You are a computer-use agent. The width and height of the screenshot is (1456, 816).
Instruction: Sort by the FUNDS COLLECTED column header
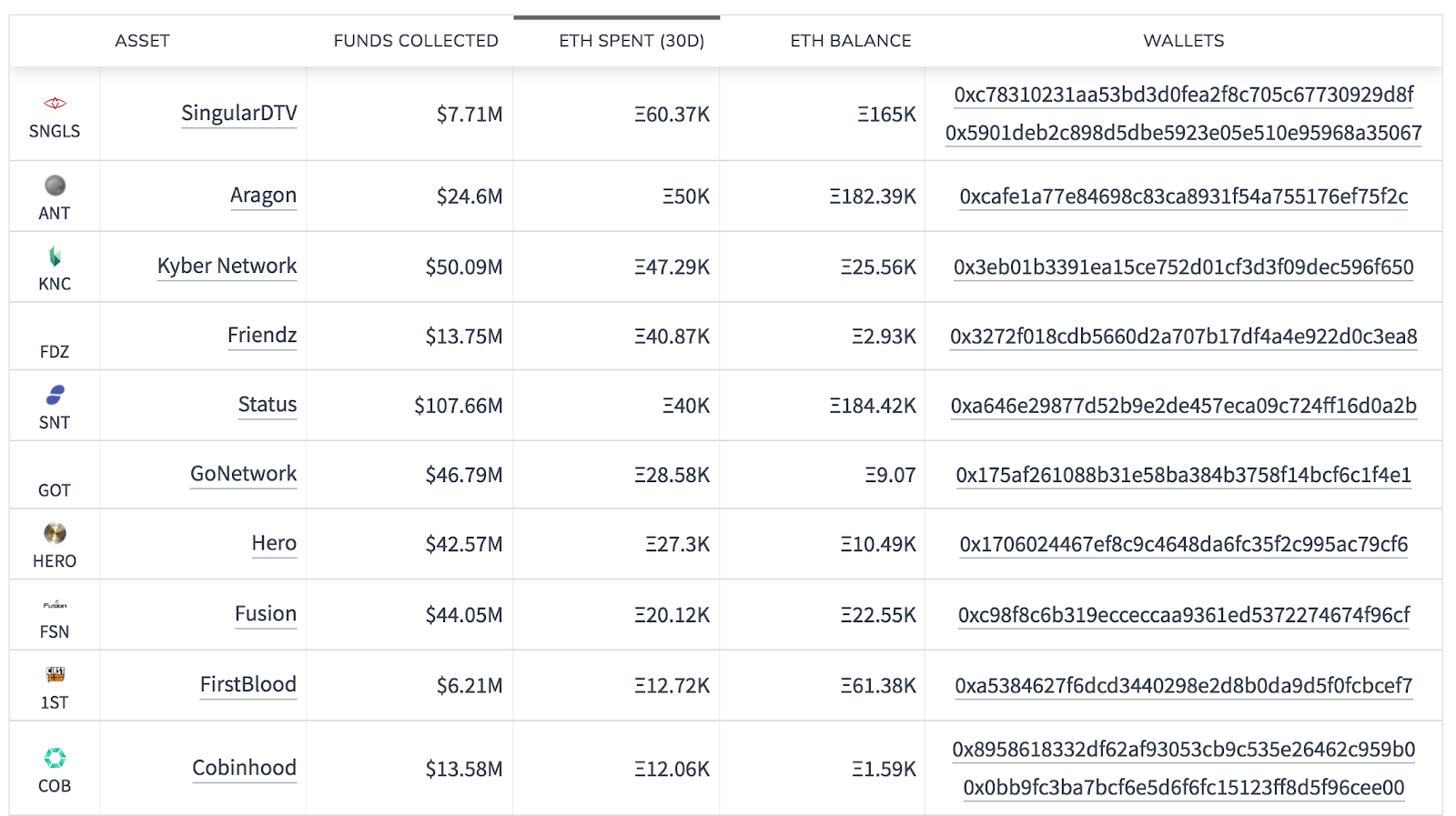416,41
